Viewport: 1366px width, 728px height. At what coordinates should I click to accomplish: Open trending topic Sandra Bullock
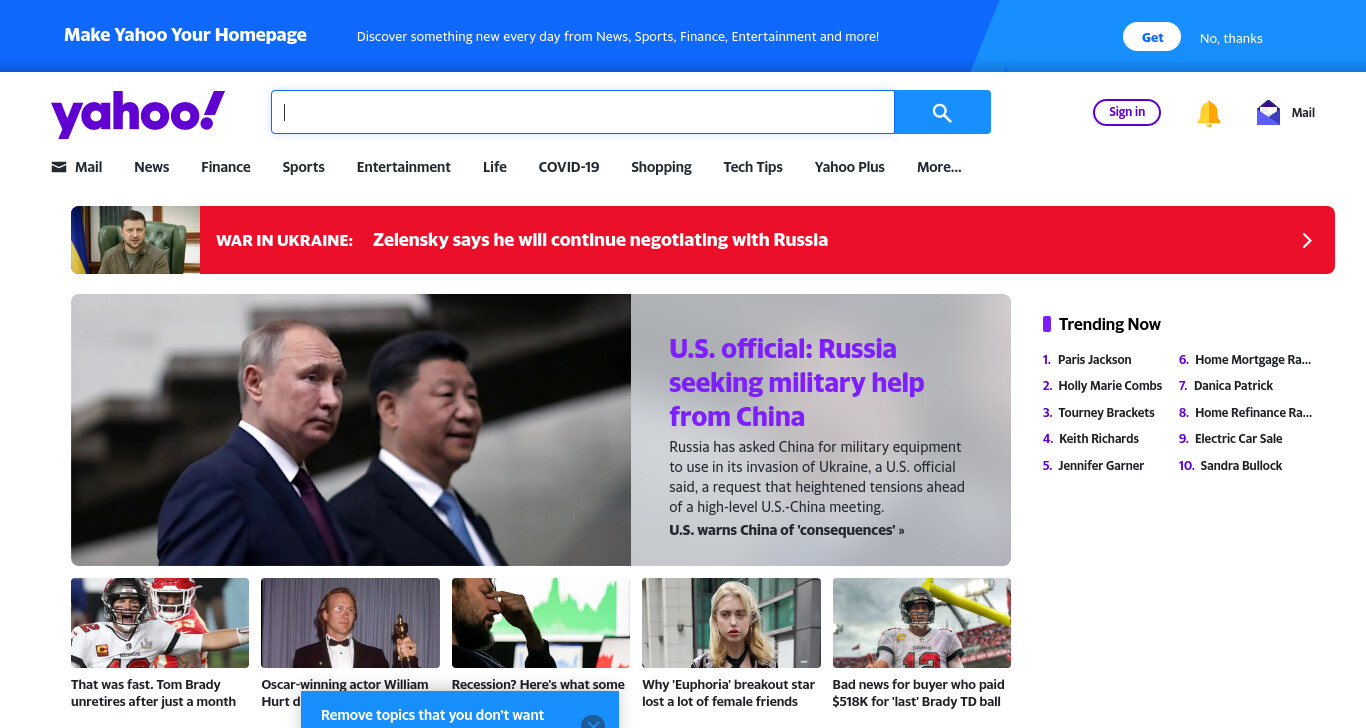(x=1241, y=465)
